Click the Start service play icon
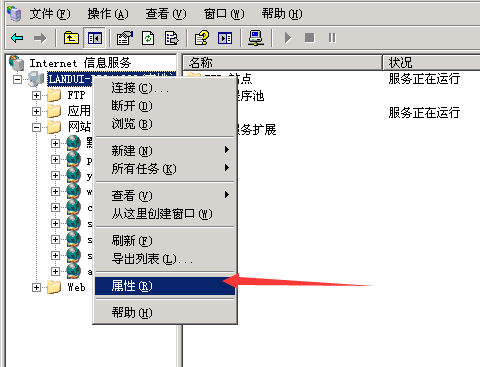480x367 pixels. (288, 38)
